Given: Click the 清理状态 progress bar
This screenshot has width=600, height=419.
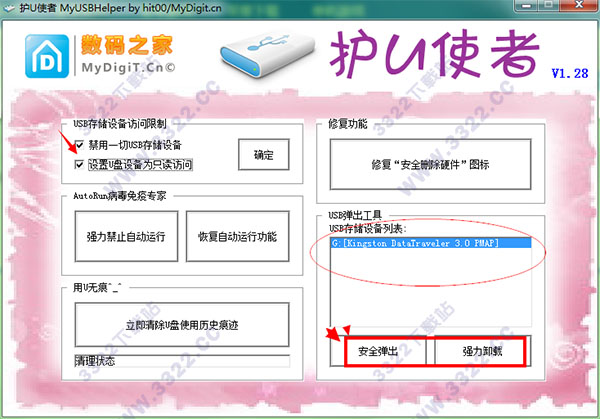Looking at the screenshot, I should tap(182, 361).
